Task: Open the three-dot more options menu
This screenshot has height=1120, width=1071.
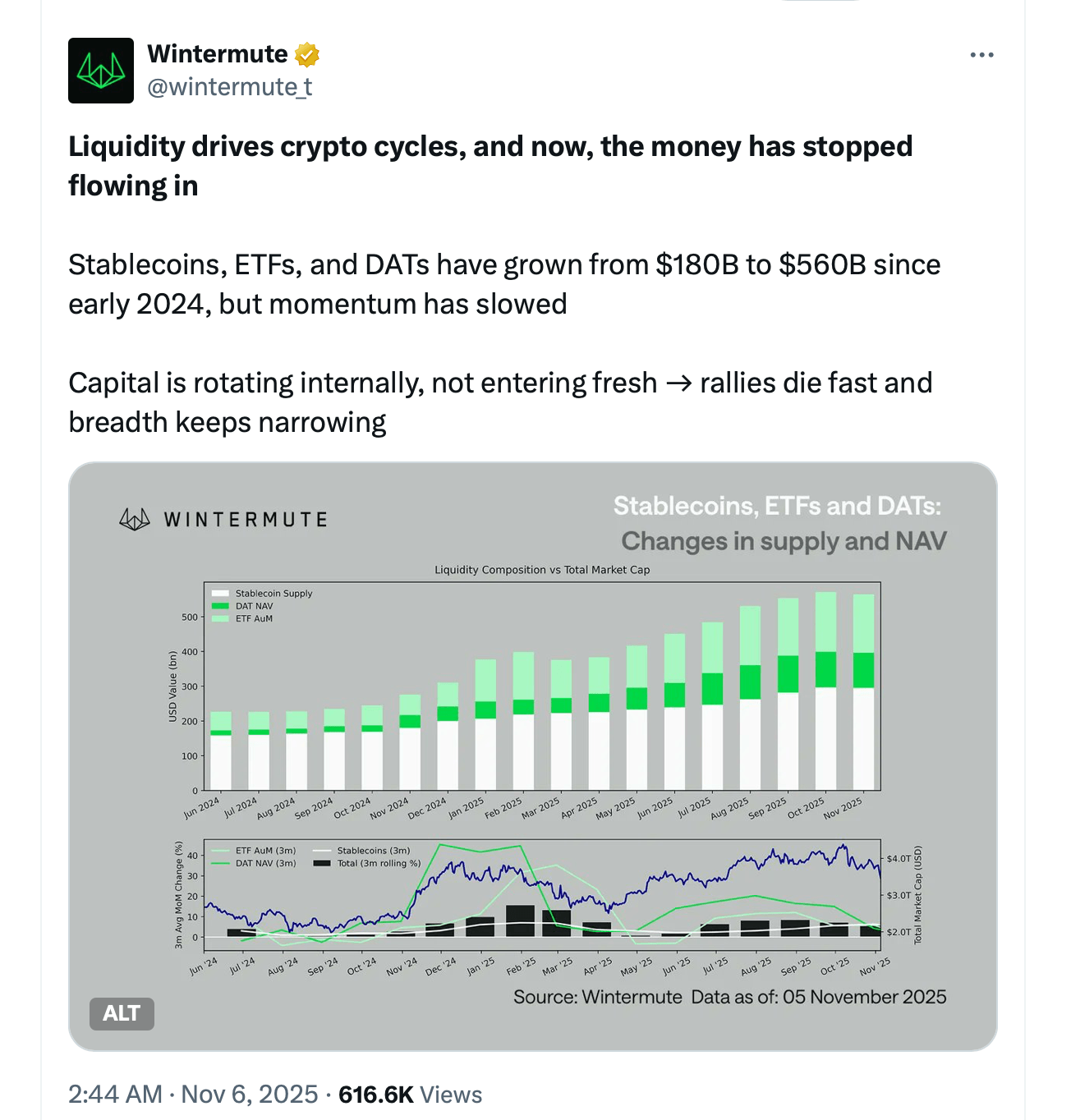Action: pyautogui.click(x=981, y=55)
